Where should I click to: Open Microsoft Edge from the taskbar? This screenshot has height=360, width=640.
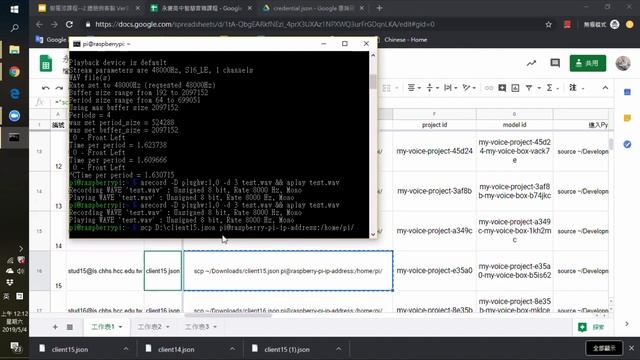(14, 93)
